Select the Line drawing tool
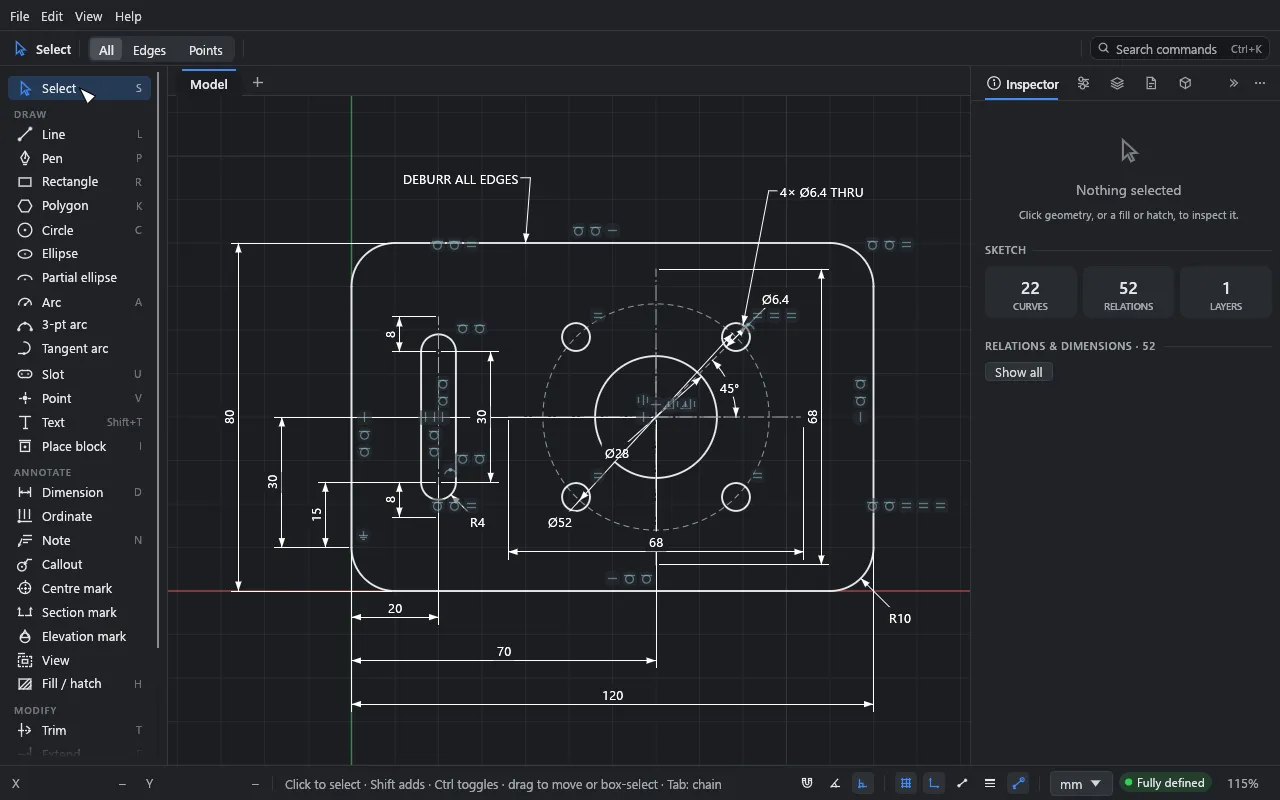Viewport: 1280px width, 800px height. pos(80,134)
